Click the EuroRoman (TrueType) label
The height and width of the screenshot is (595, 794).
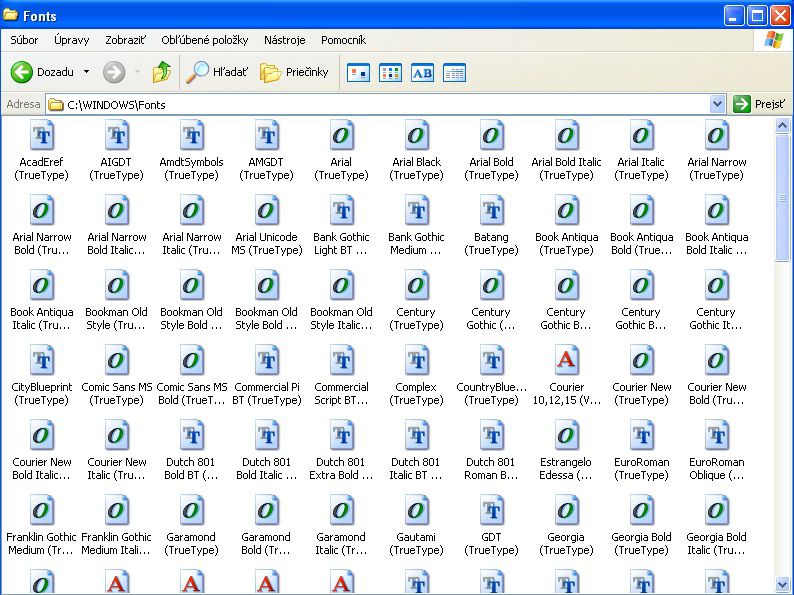(642, 468)
